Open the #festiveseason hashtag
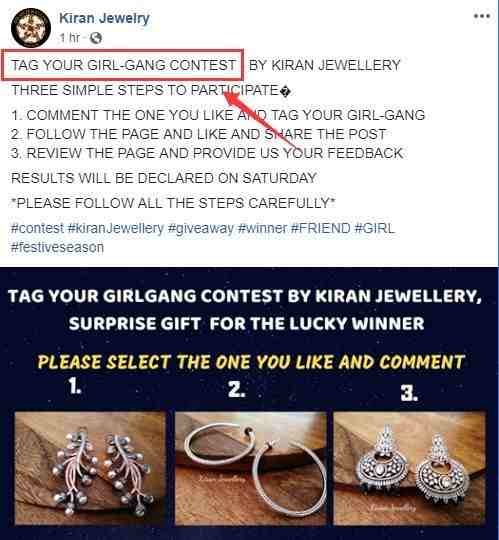The image size is (499, 540). point(58,247)
